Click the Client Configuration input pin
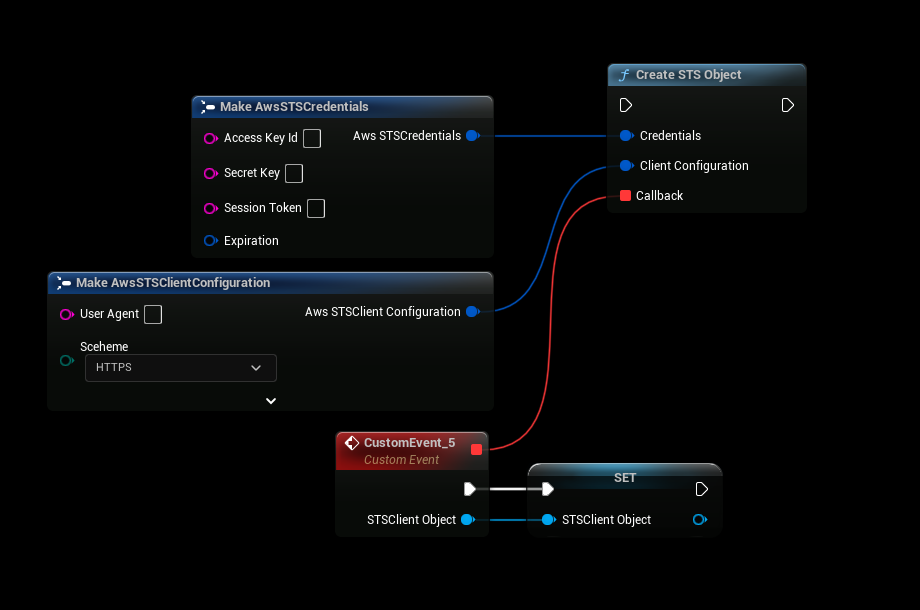Image resolution: width=920 pixels, height=610 pixels. (626, 166)
